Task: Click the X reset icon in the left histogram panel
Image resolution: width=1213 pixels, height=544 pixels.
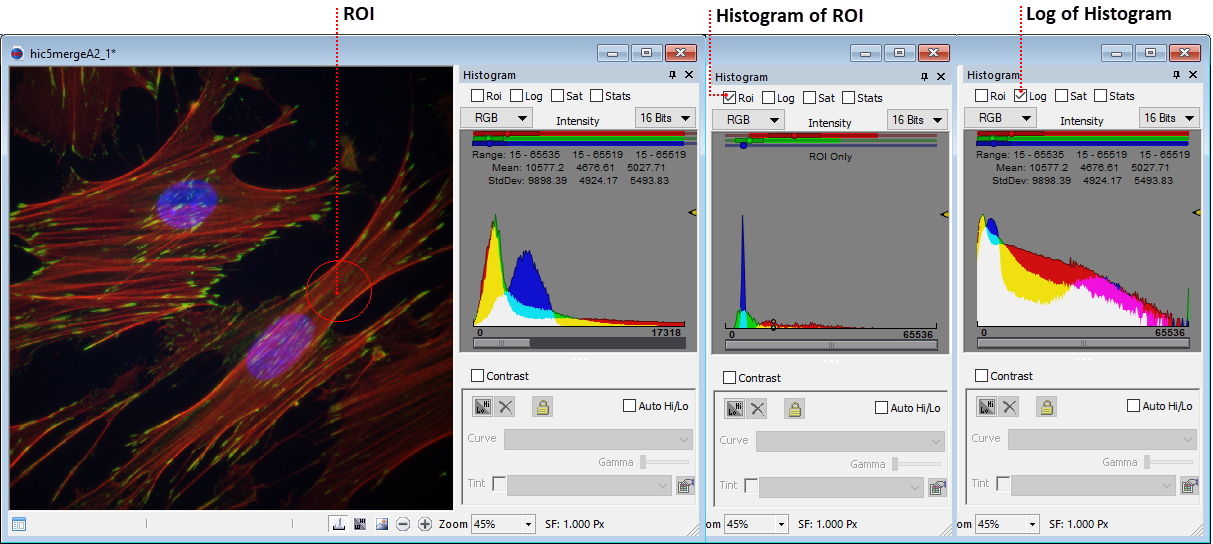Action: [506, 407]
